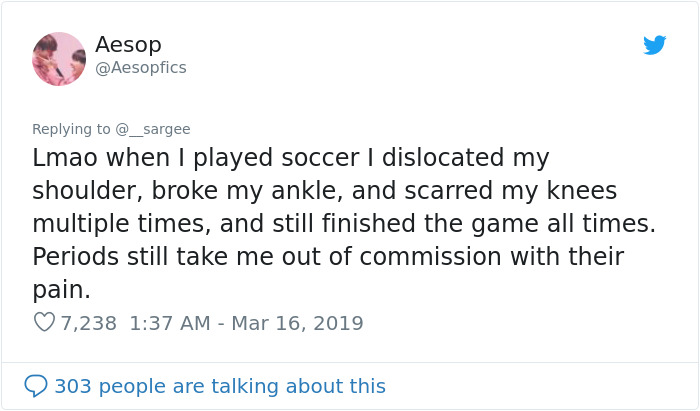This screenshot has height=411, width=700.
Task: Click the 7,238 likes count
Action: pos(88,323)
